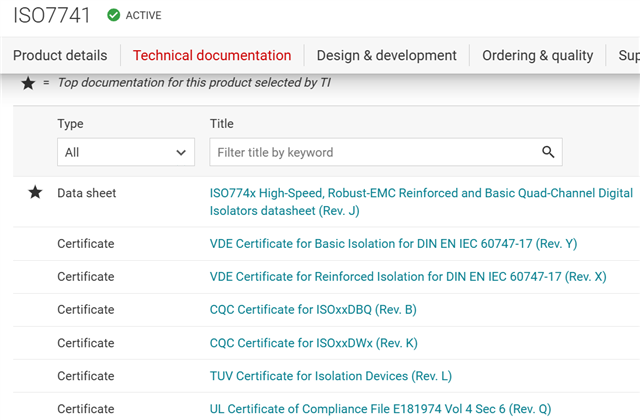
Task: Select the Technical documentation tab
Action: [x=212, y=55]
